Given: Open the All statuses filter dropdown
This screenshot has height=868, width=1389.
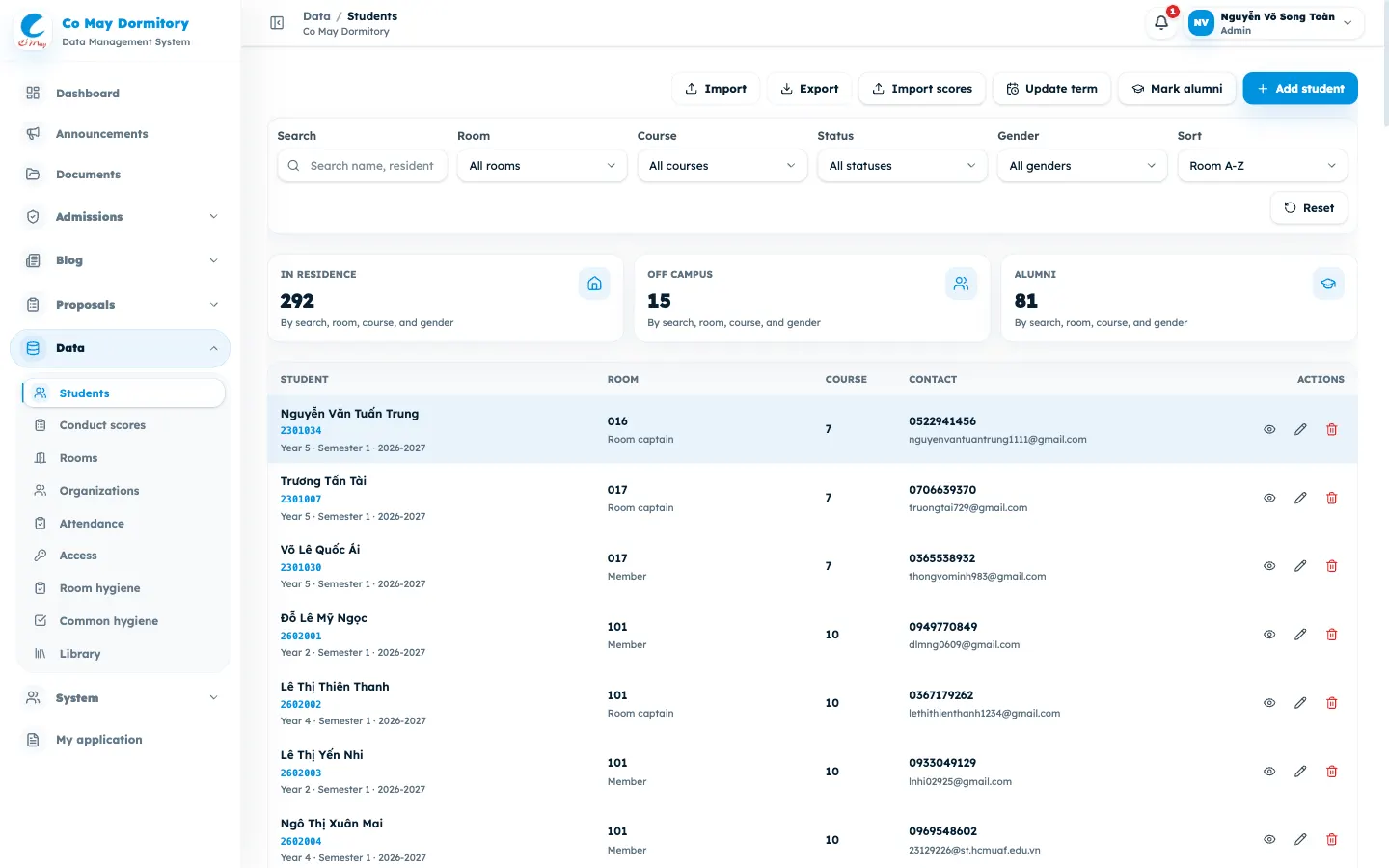Looking at the screenshot, I should coord(902,166).
